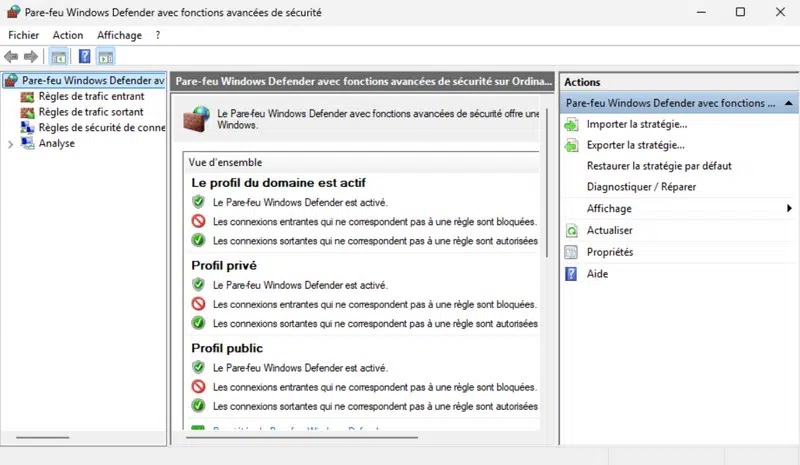This screenshot has height=465, width=800.
Task: Toggle the Action pane toolbar icon
Action: point(105,57)
